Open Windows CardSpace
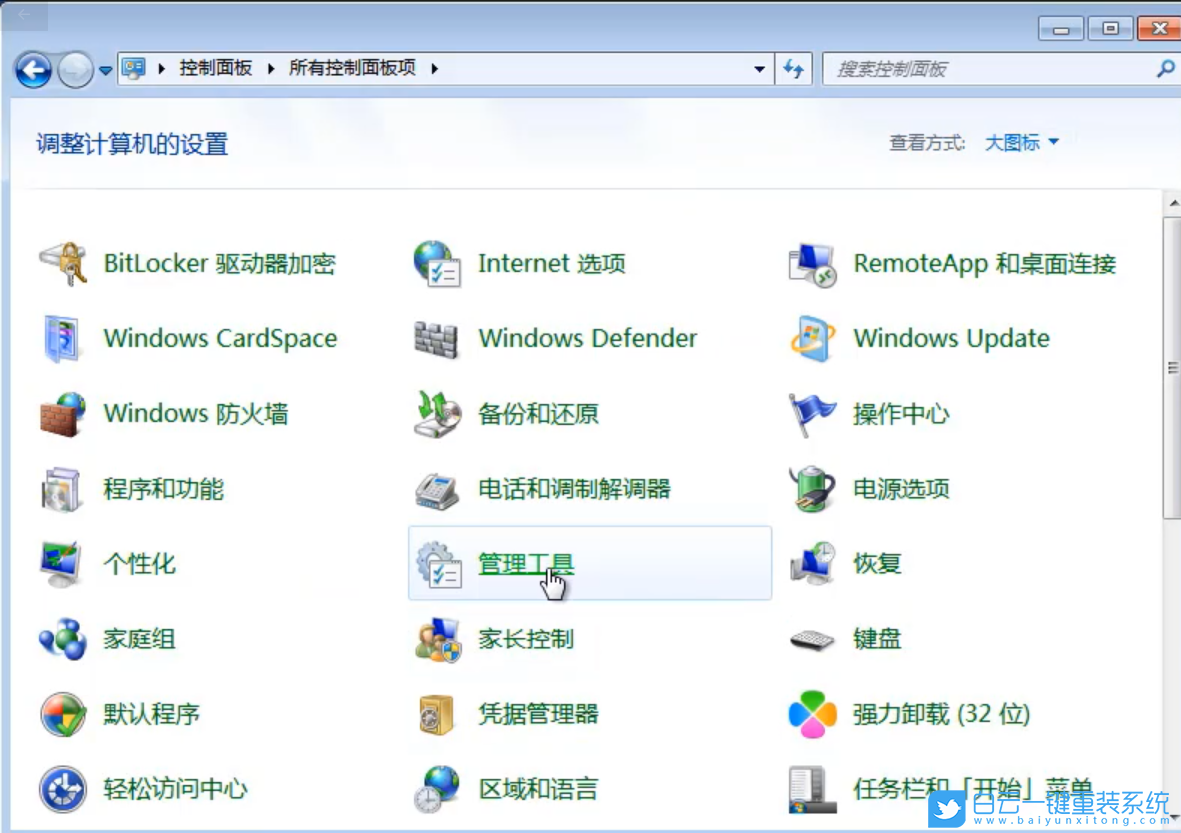This screenshot has width=1181, height=833. coord(219,338)
